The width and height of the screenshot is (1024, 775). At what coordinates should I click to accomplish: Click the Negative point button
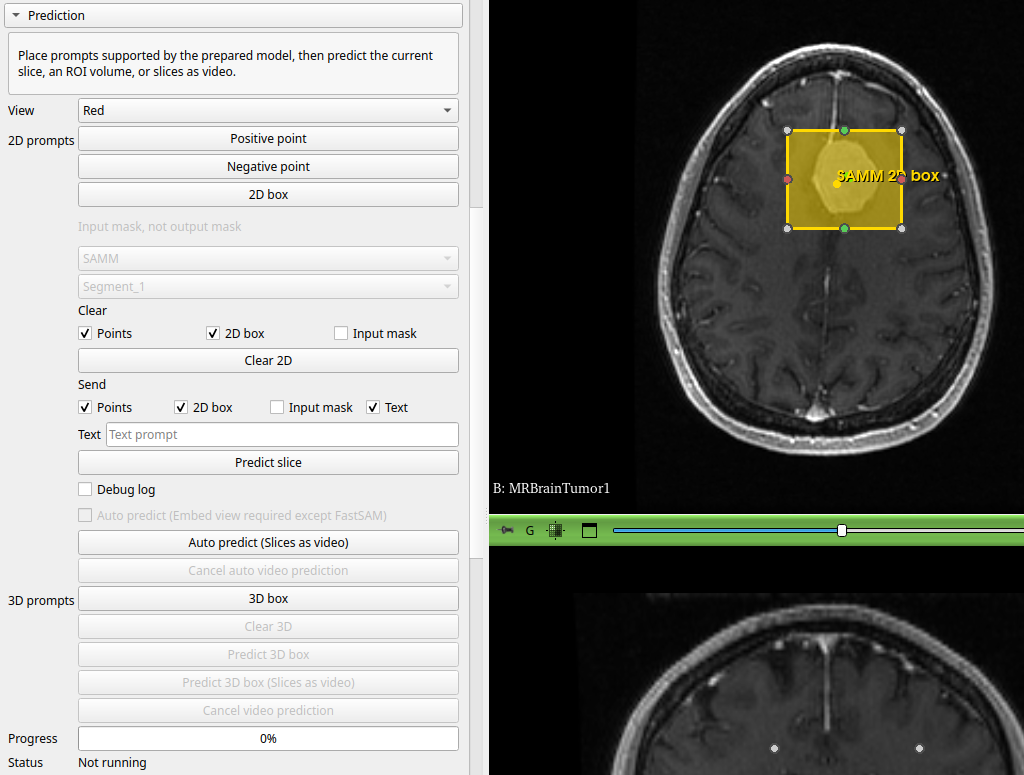pyautogui.click(x=268, y=166)
